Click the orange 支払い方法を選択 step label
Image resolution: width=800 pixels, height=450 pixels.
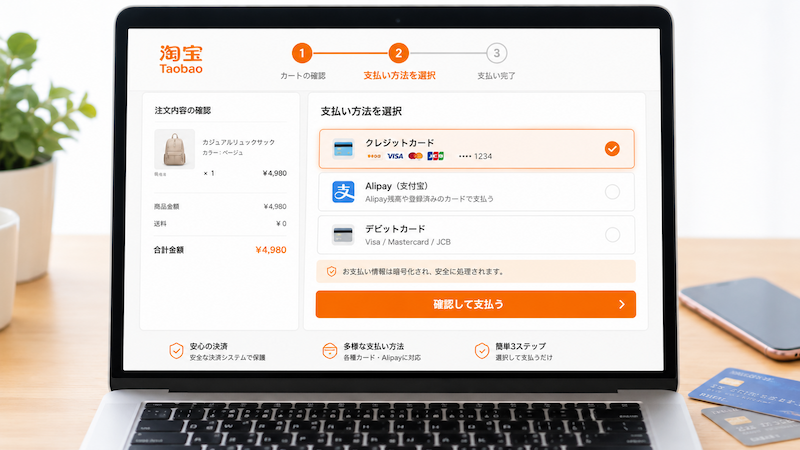[399, 76]
